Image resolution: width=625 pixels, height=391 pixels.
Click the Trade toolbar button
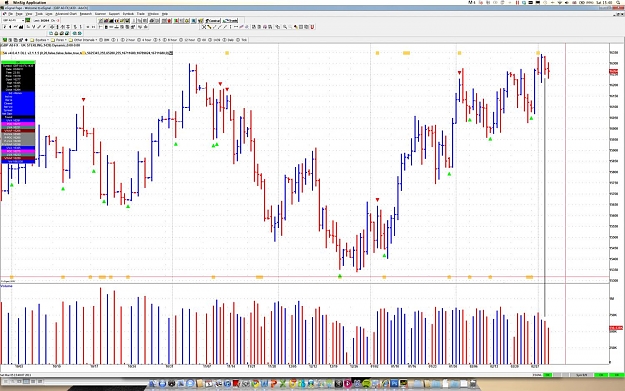pos(230,20)
